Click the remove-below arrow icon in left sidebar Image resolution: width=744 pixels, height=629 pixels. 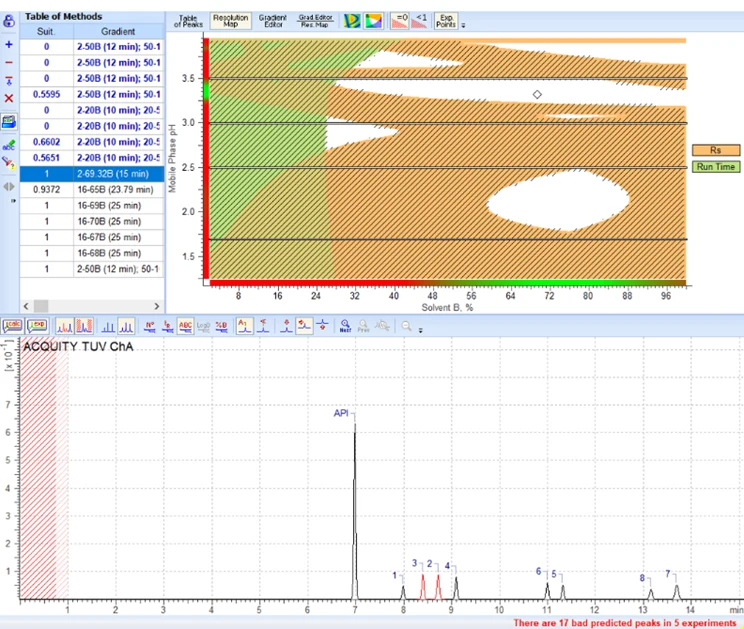[9, 81]
